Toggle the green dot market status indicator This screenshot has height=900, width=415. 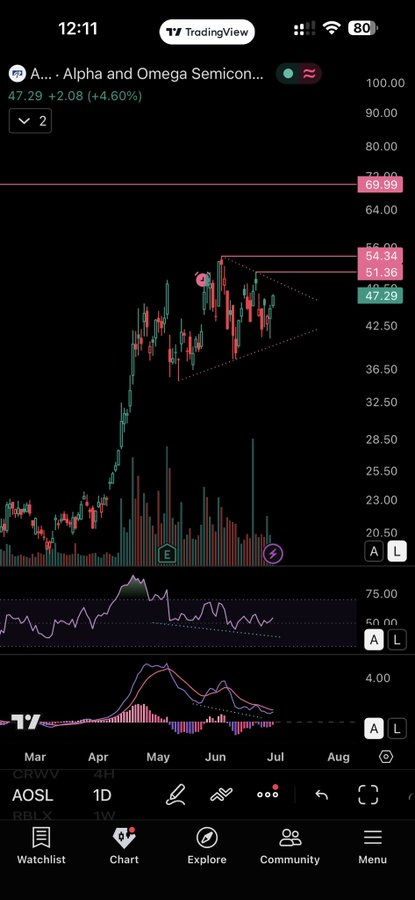point(288,73)
